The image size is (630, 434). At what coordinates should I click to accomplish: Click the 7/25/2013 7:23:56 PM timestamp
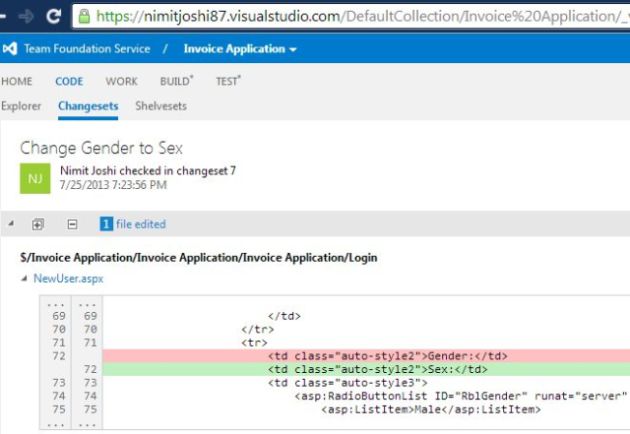click(113, 185)
